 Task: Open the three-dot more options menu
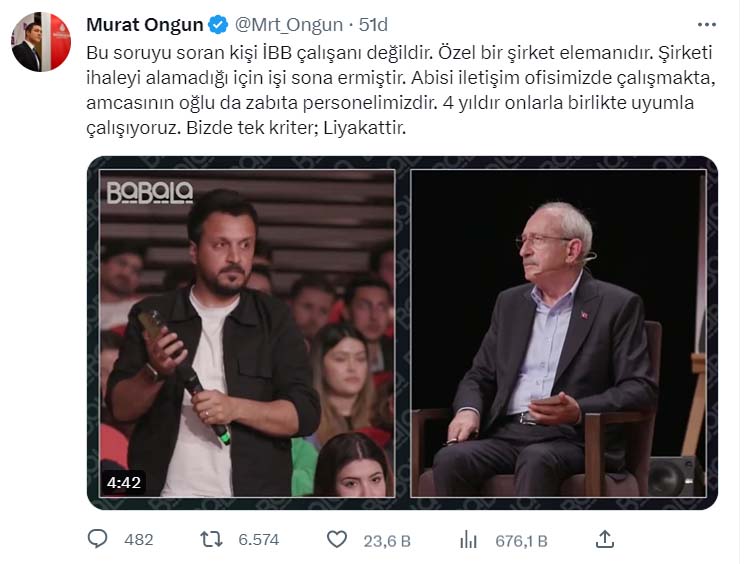tap(707, 25)
